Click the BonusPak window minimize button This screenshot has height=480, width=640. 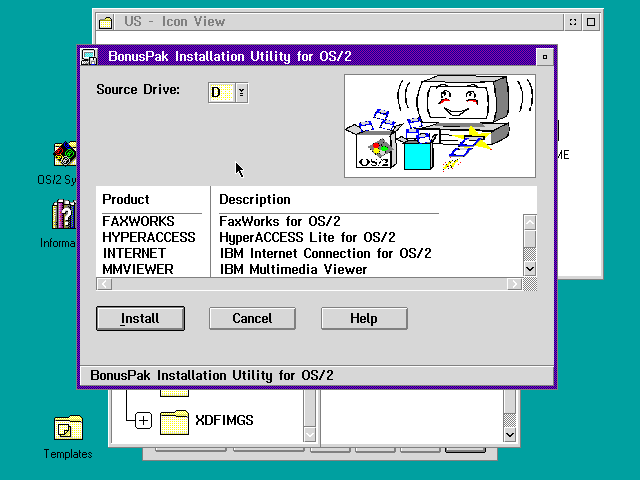tap(544, 57)
